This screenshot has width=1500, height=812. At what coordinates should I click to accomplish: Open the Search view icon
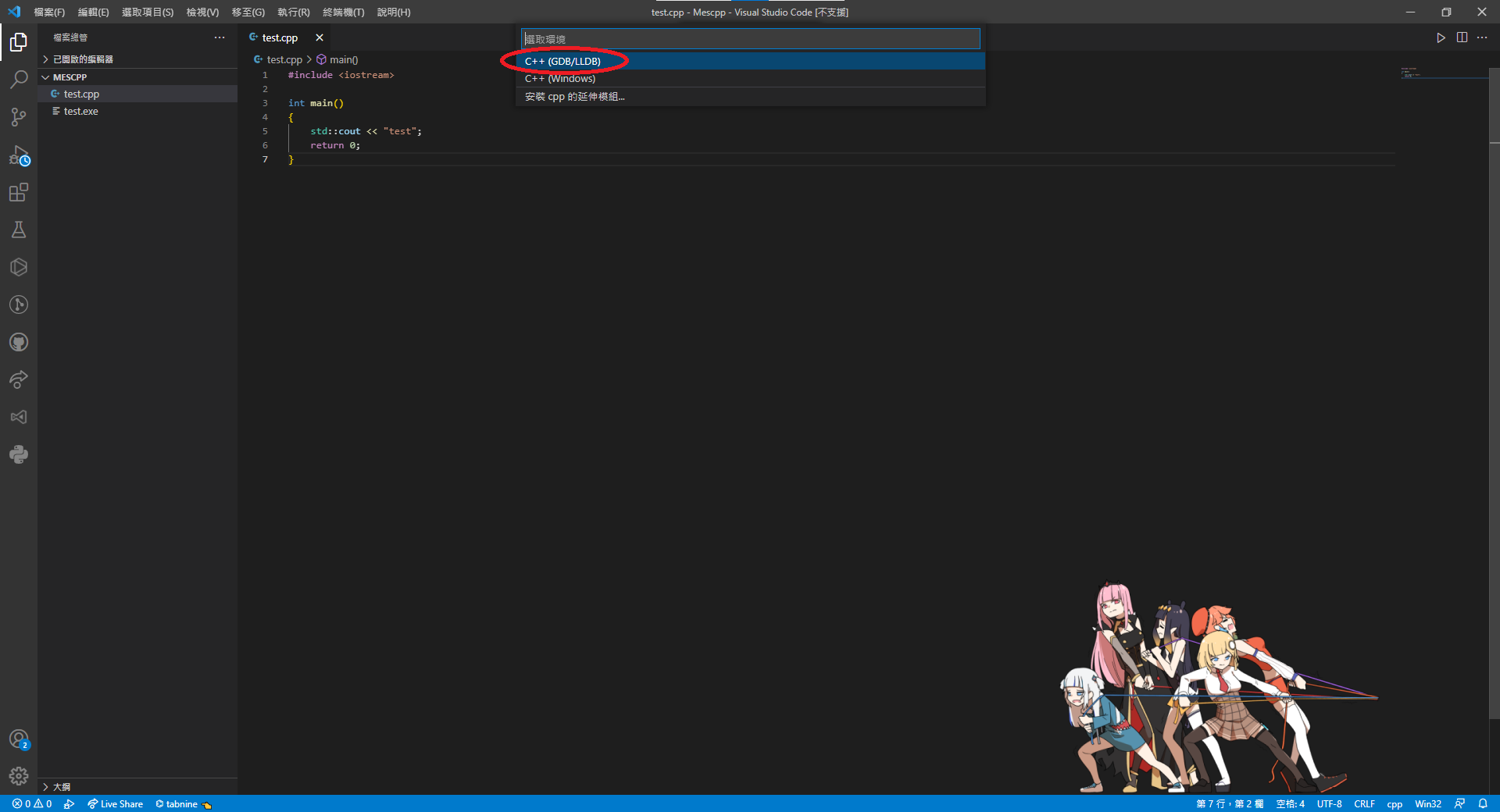pos(19,80)
